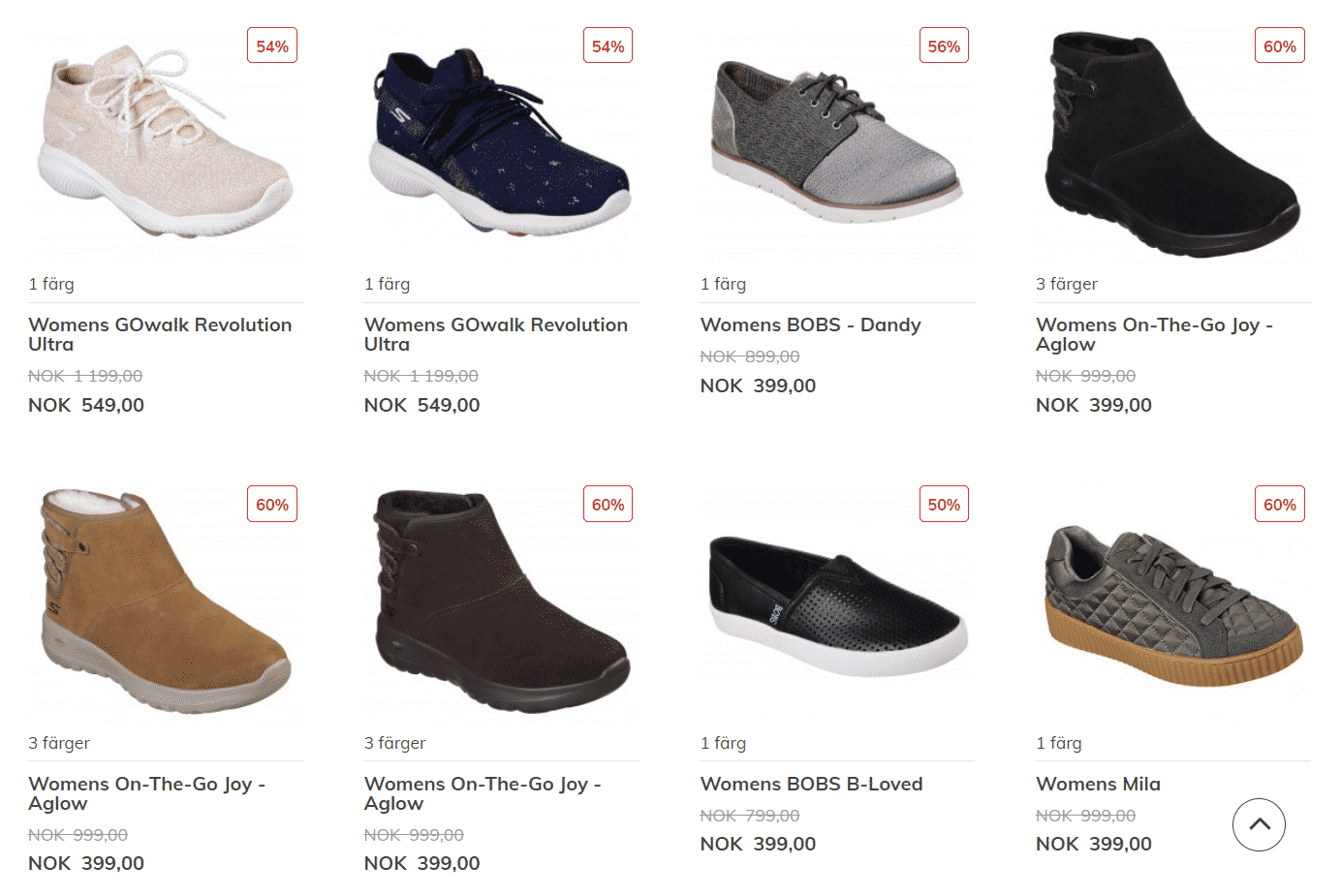Open the Womens Mila product link
The image size is (1341, 896).
coord(1098,784)
